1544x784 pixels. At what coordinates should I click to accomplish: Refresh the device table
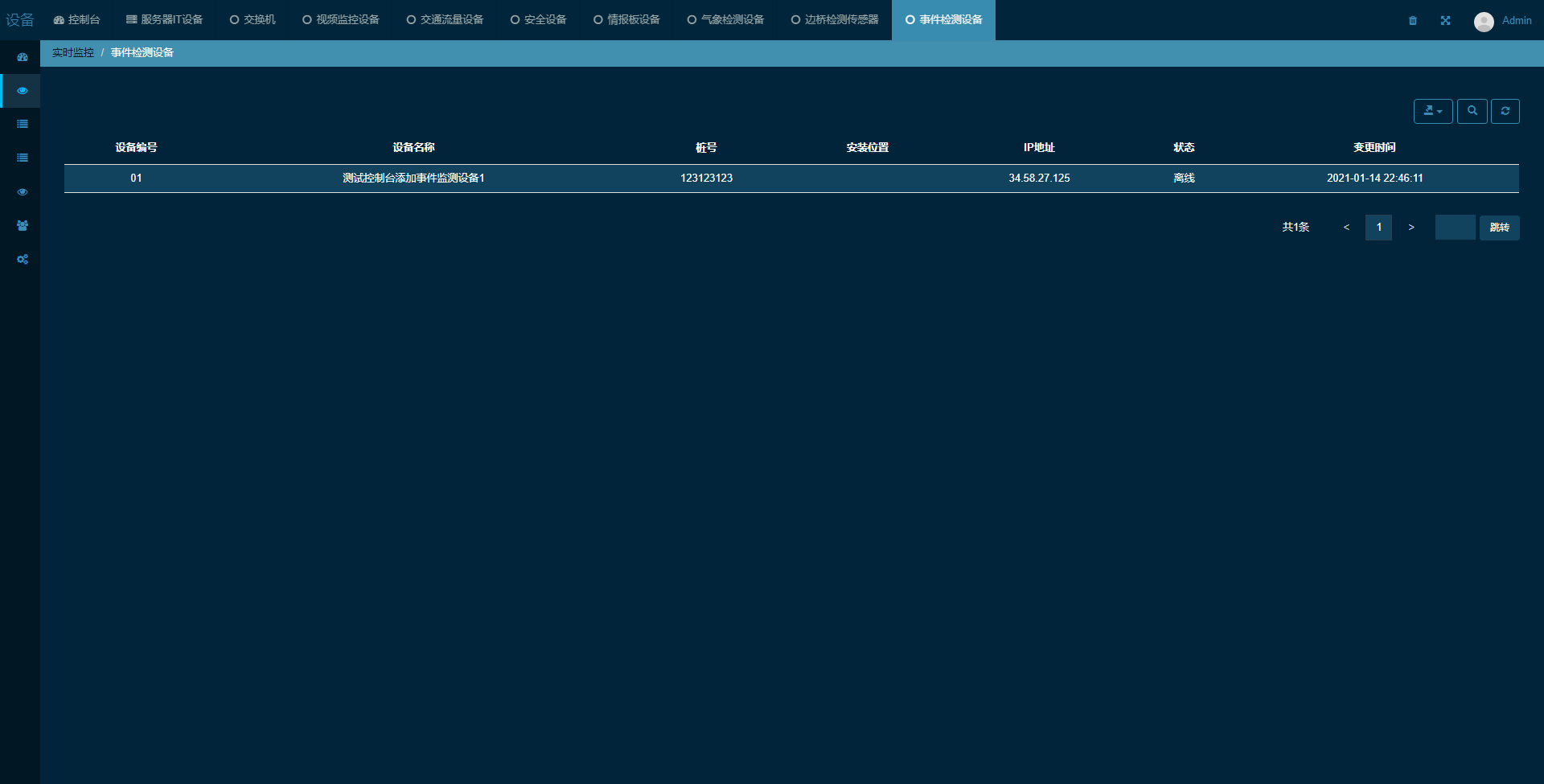point(1505,111)
